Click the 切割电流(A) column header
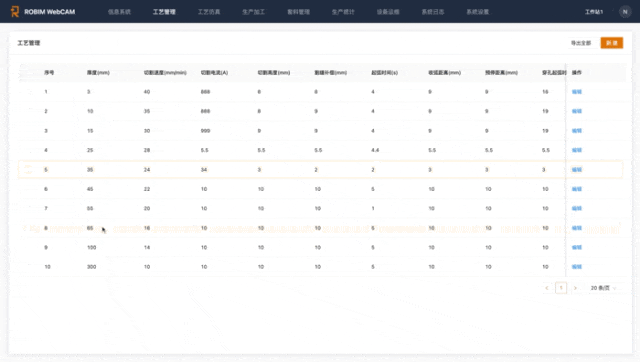 tap(214, 73)
